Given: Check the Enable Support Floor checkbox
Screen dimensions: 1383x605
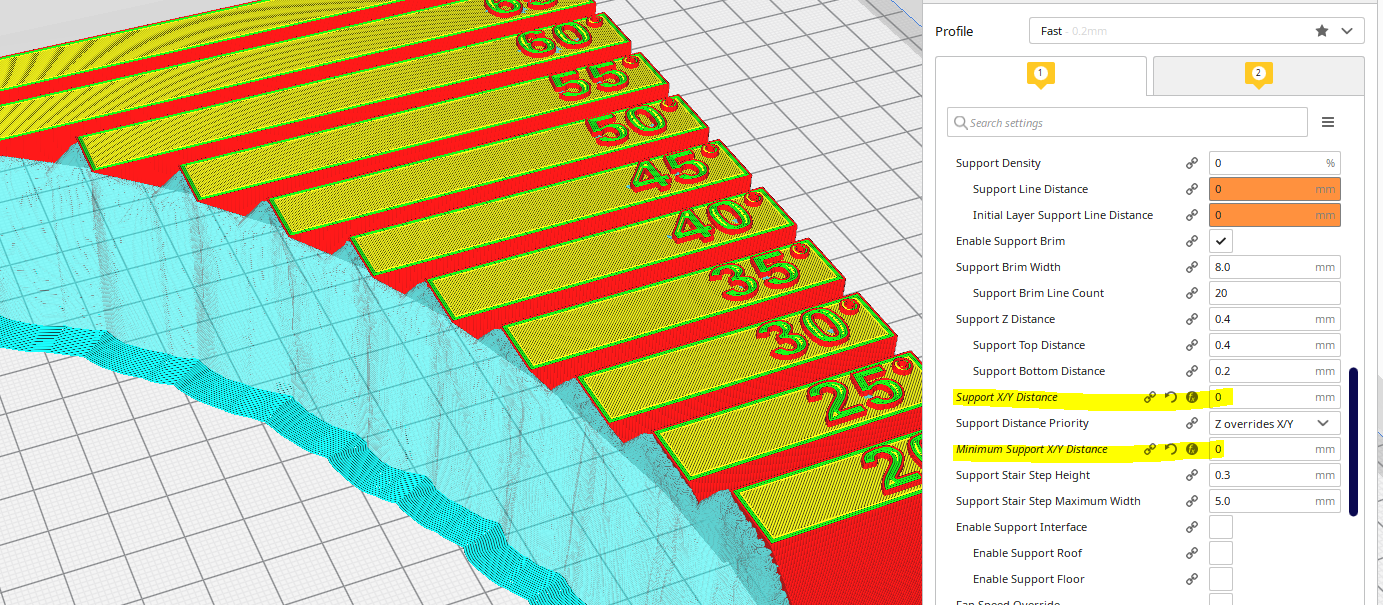Looking at the screenshot, I should tap(1221, 579).
